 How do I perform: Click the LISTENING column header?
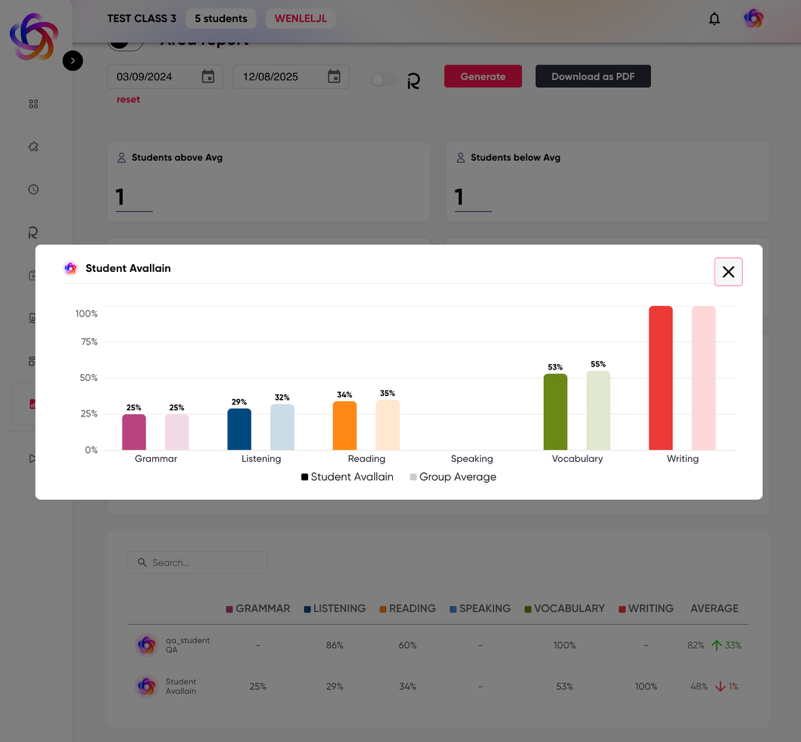[335, 608]
